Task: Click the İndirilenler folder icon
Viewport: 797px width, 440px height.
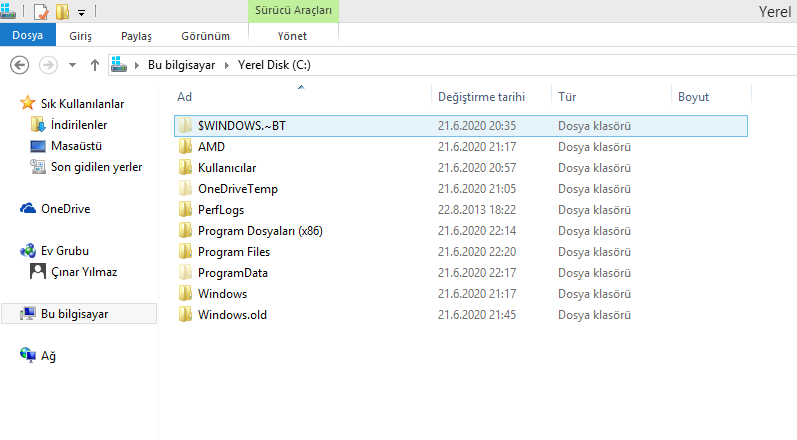Action: point(38,124)
